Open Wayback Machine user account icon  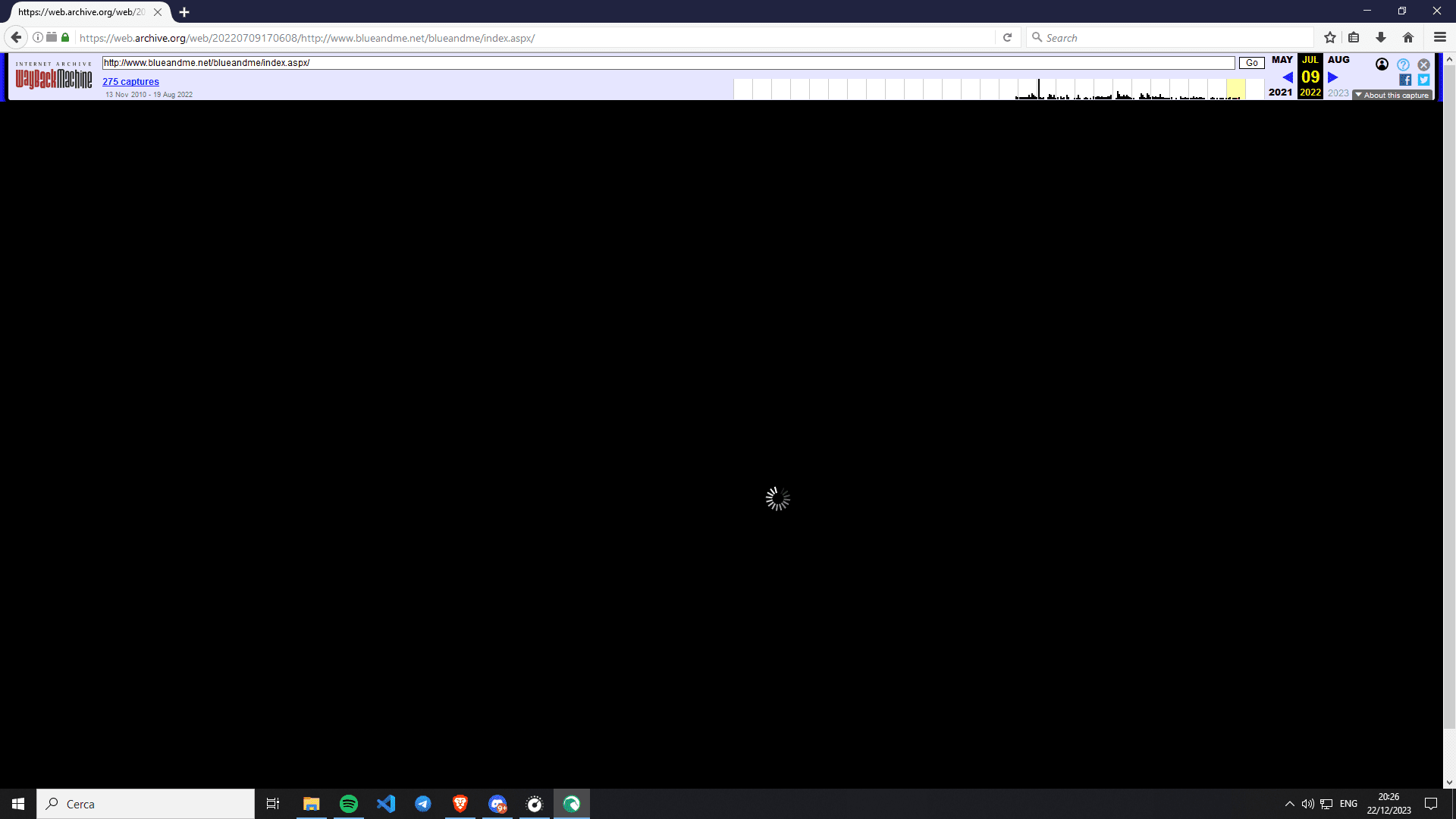pos(1382,64)
